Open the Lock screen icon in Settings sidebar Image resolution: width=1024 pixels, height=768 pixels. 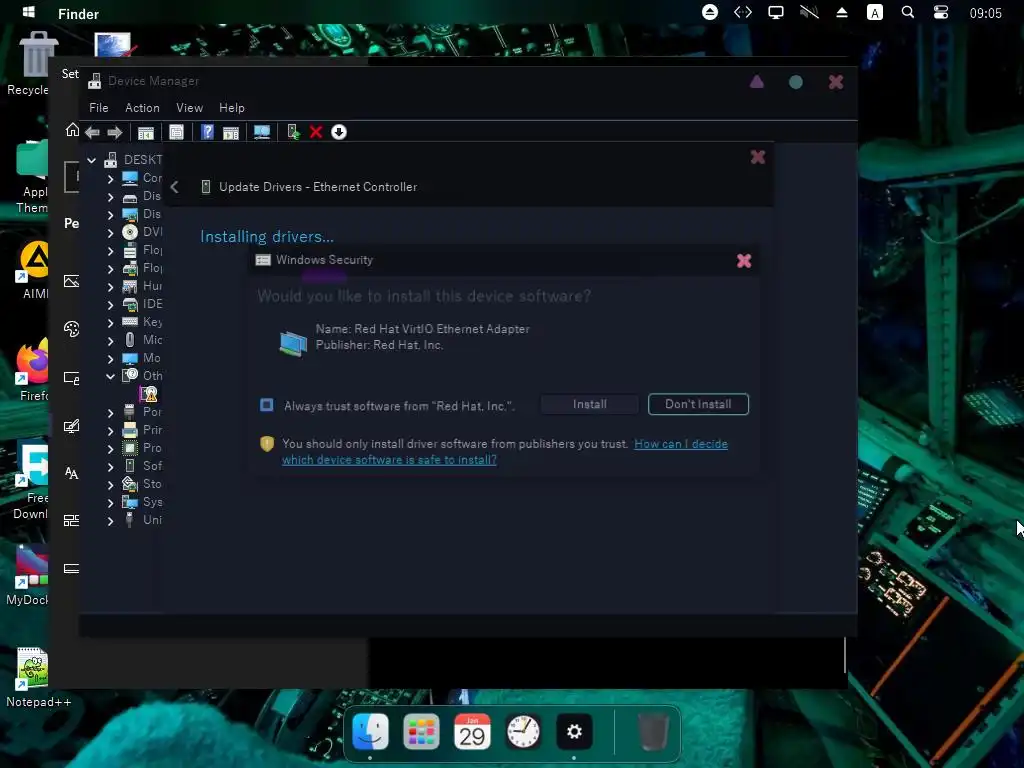pos(71,377)
